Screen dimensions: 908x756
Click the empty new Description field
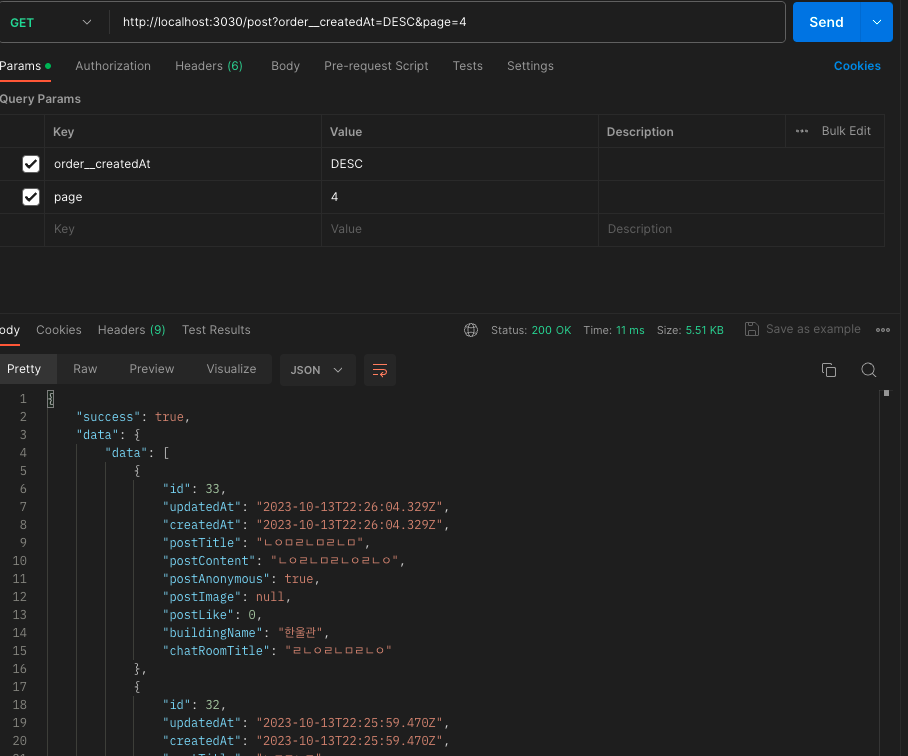[x=741, y=229]
